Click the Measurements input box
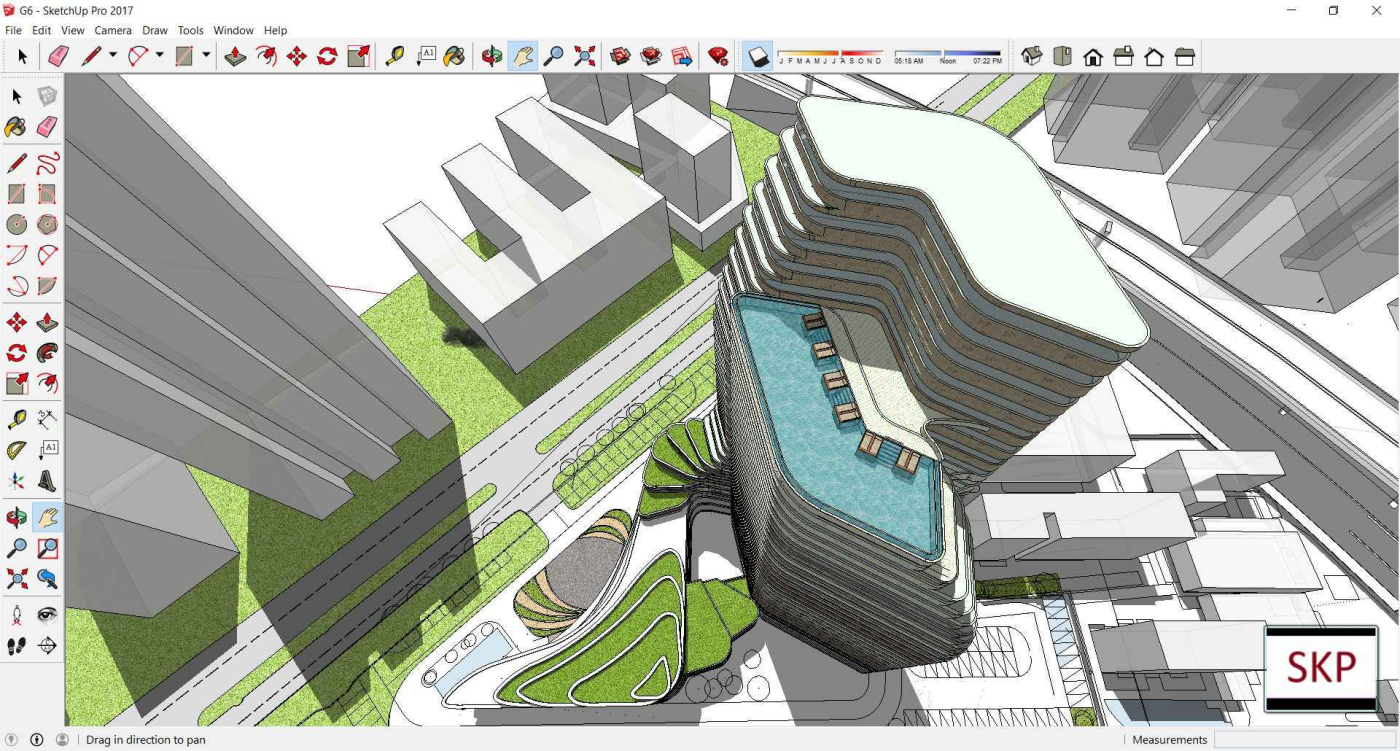The height and width of the screenshot is (751, 1400). [x=1302, y=740]
